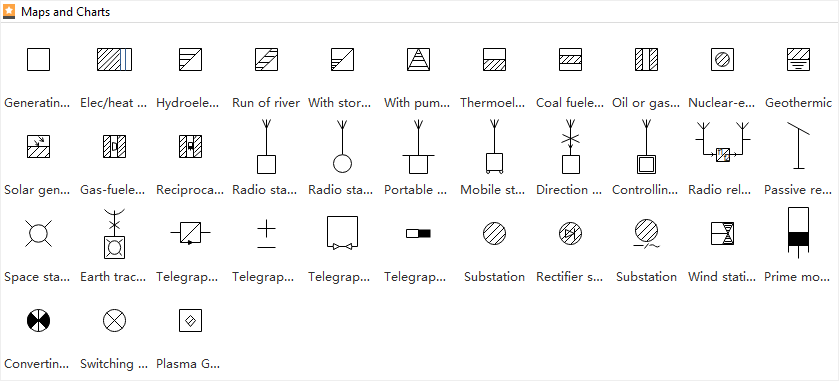Pick the Run of river symbol
839x381 pixels.
266,59
